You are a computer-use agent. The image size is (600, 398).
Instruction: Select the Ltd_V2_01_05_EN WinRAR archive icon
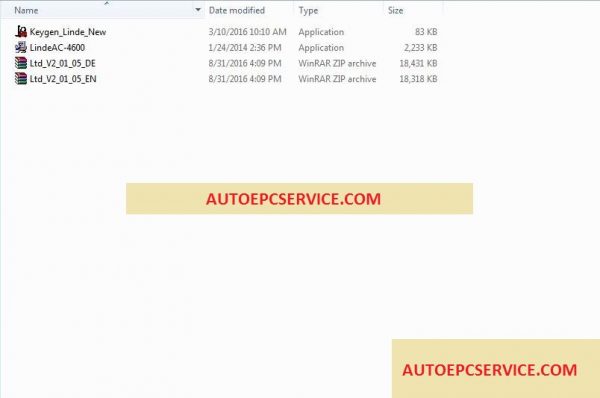tap(21, 79)
